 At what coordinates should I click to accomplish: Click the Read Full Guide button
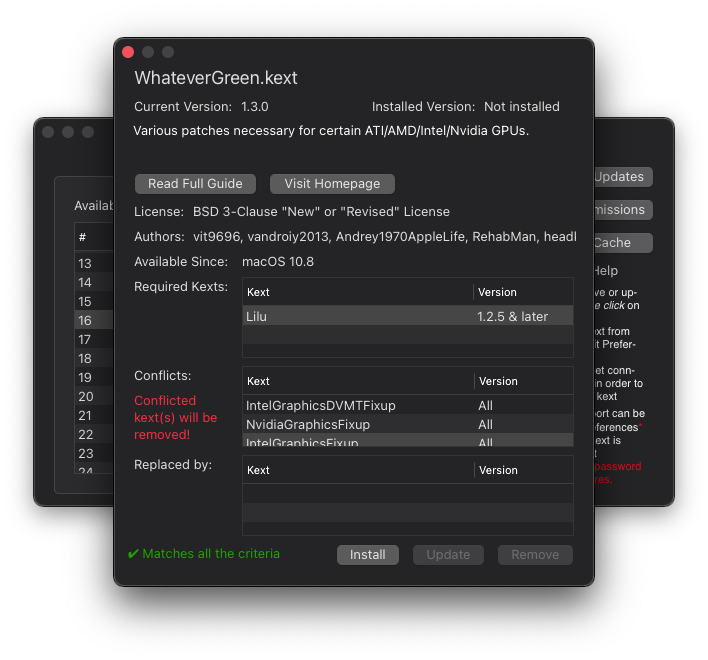point(195,184)
